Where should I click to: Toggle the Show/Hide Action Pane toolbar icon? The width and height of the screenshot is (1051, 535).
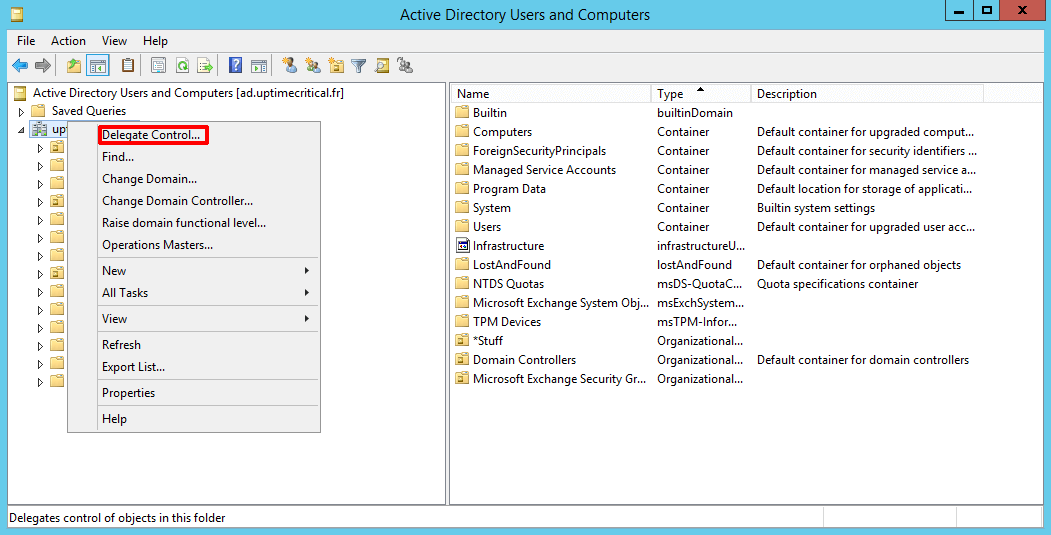(x=259, y=66)
